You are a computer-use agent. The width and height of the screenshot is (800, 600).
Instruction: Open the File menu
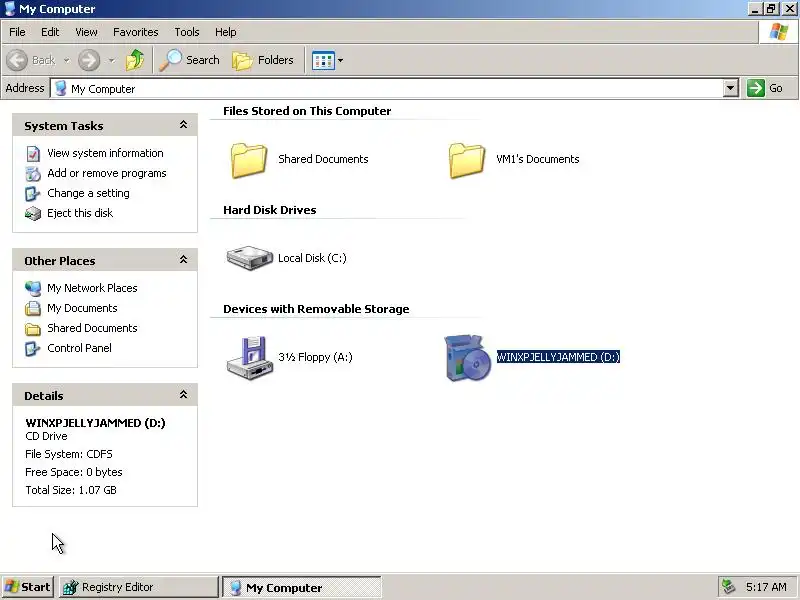tap(17, 32)
